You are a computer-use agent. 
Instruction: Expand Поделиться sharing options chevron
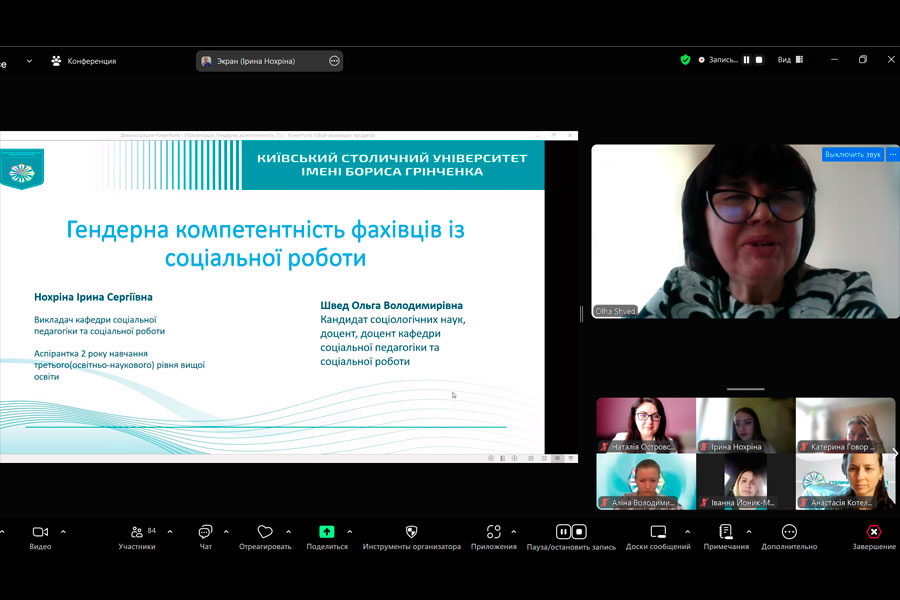click(x=350, y=532)
